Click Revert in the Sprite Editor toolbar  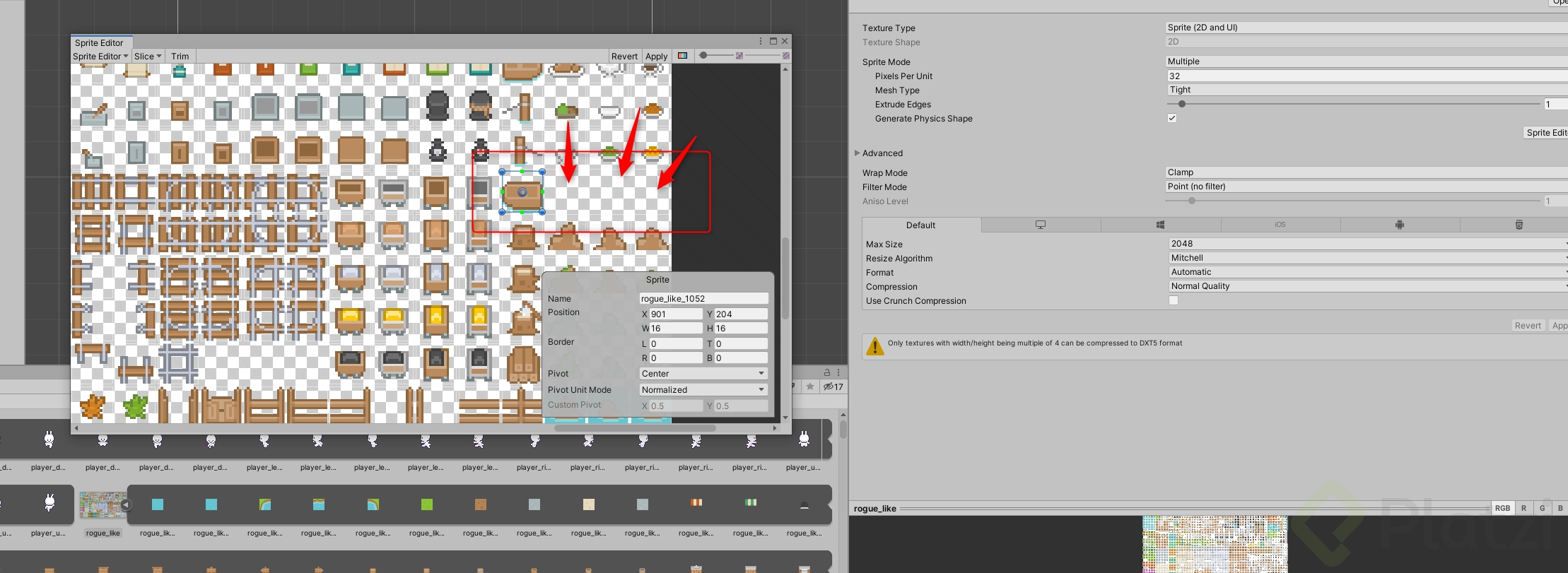624,56
